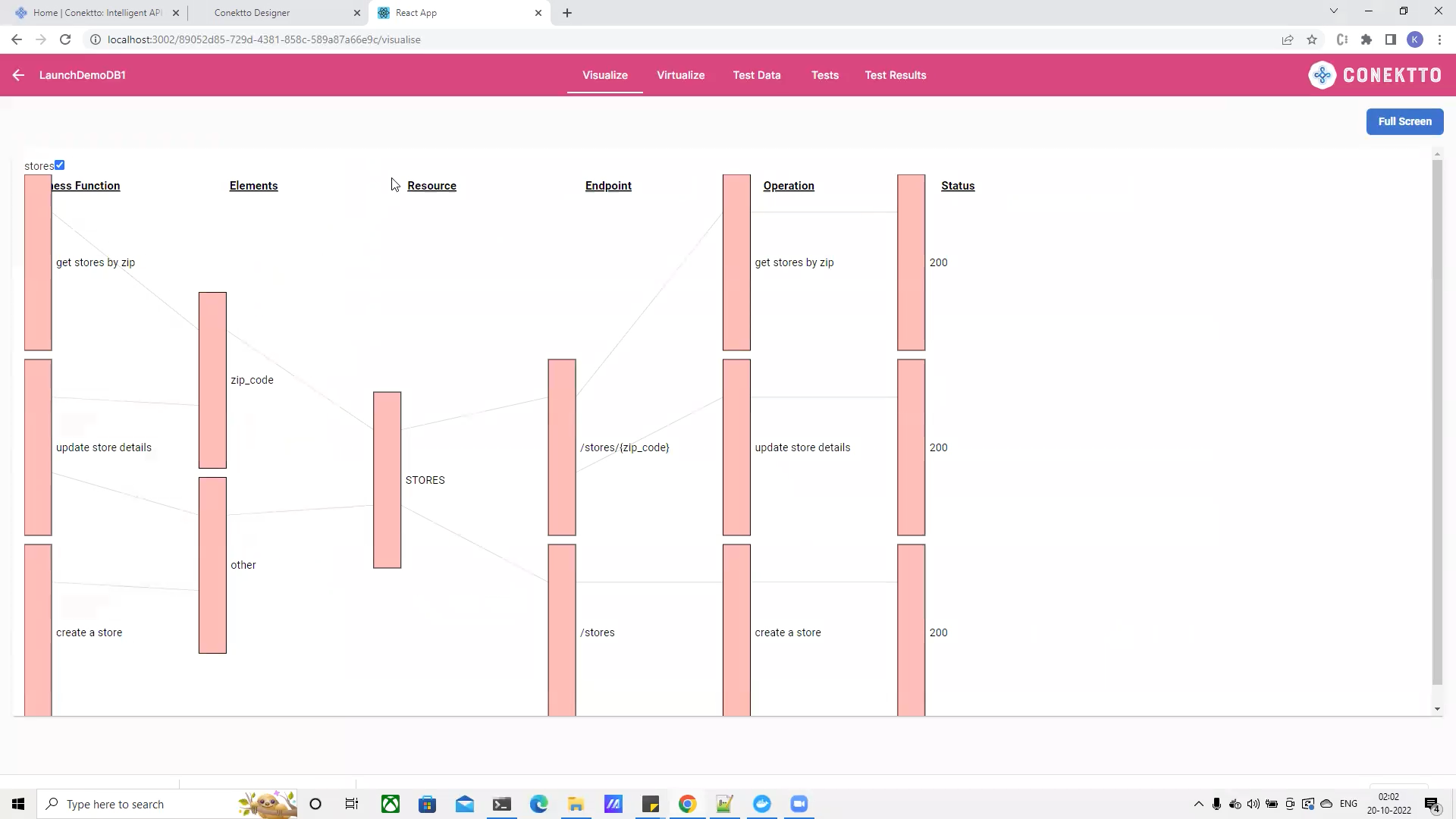1456x819 pixels.
Task: Click the back arrow beside LaunchDemoDB1
Action: click(x=18, y=75)
